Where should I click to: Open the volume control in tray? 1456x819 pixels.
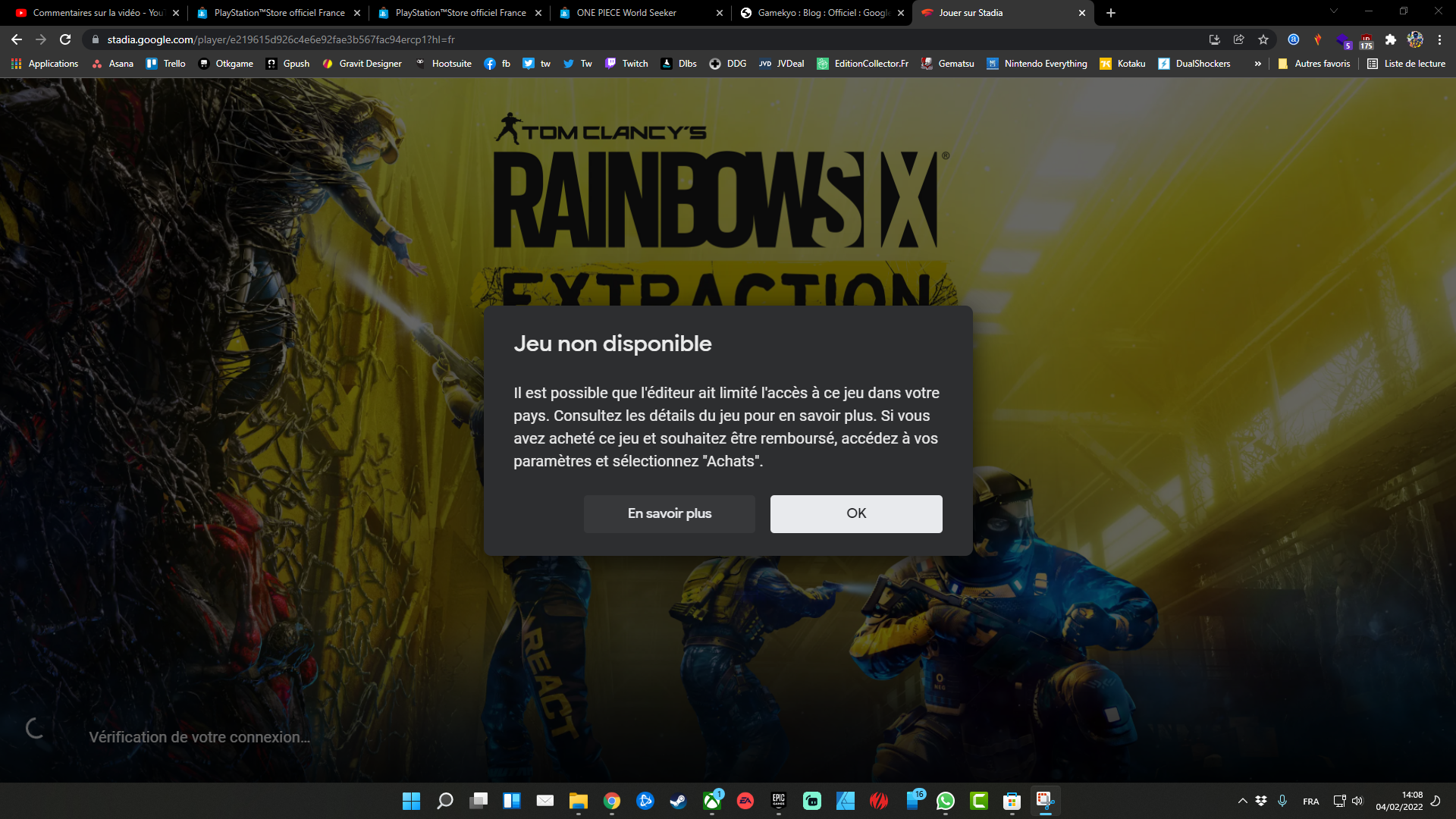coord(1357,801)
